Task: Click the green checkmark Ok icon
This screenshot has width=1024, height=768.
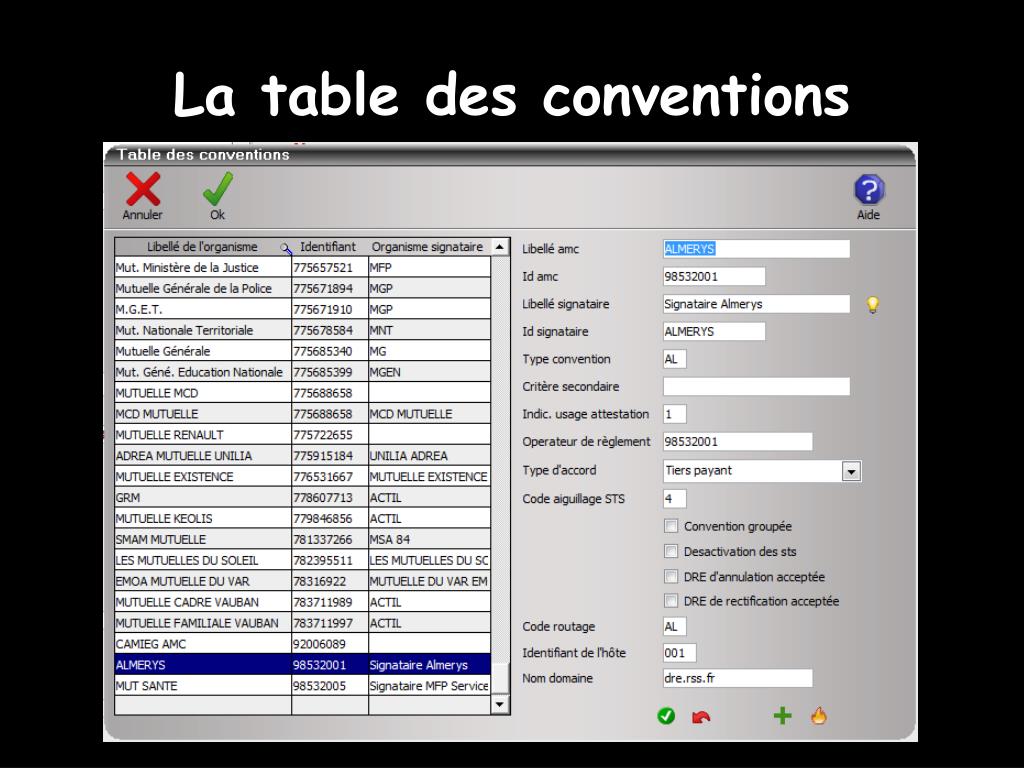Action: [x=217, y=189]
